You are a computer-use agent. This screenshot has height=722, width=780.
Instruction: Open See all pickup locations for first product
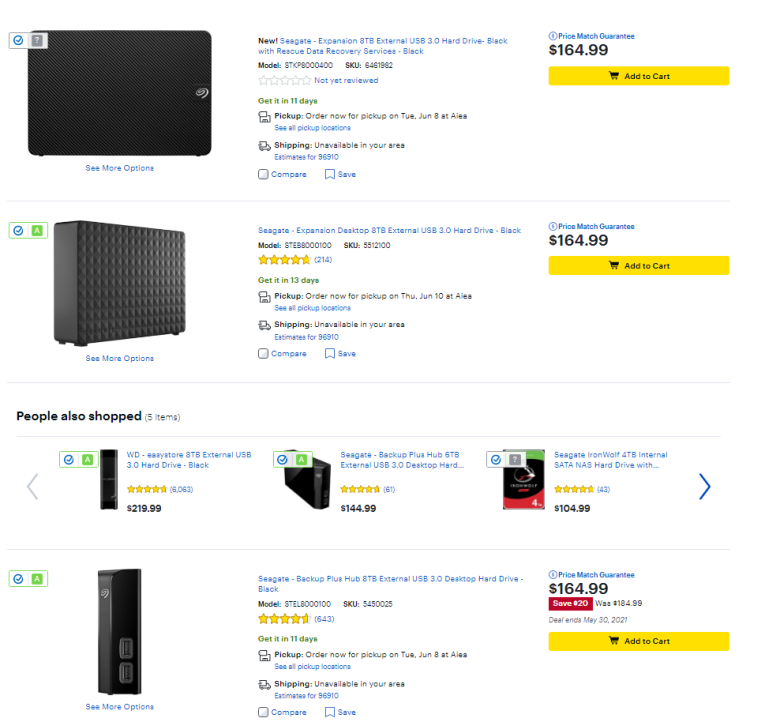coord(312,128)
